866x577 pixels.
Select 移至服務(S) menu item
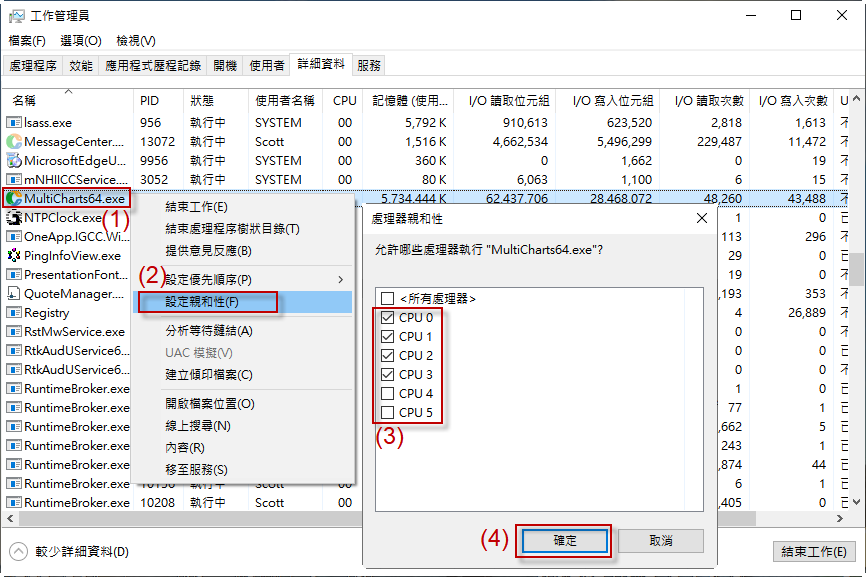click(x=243, y=470)
